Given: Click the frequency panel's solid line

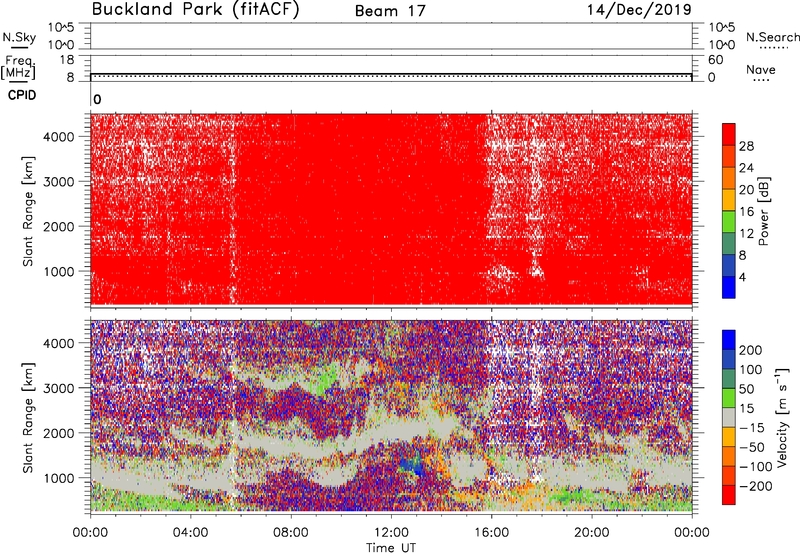Looking at the screenshot, I should [x=391, y=73].
